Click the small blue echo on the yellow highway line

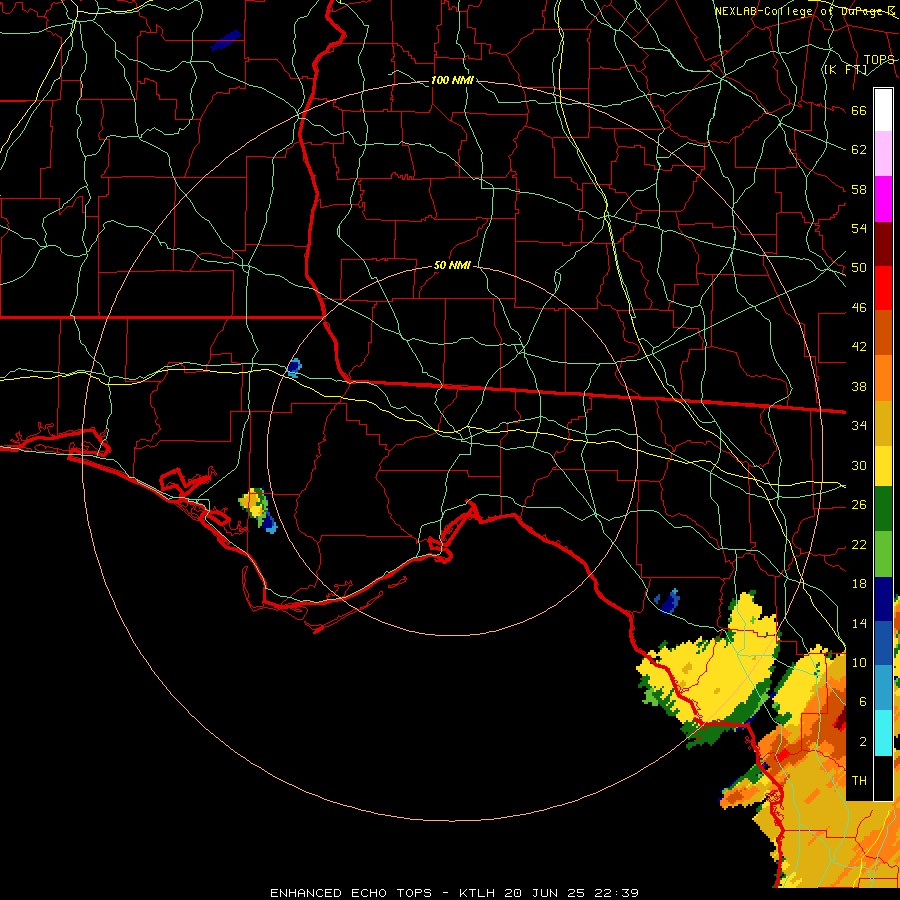tap(294, 367)
